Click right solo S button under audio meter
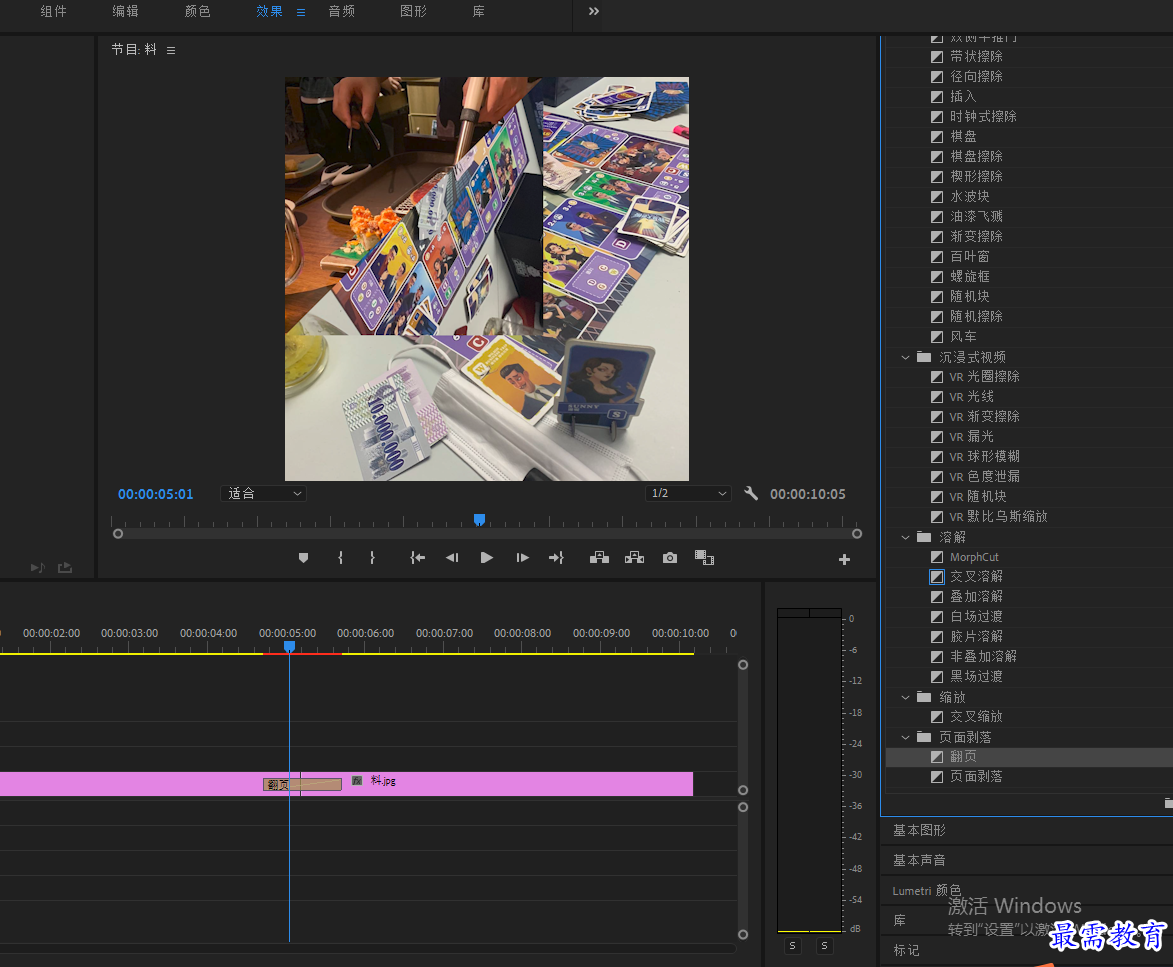This screenshot has height=967, width=1173. 824,946
